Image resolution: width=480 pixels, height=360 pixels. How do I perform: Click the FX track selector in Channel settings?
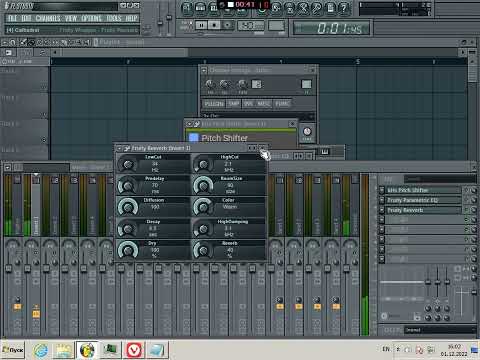click(x=306, y=84)
